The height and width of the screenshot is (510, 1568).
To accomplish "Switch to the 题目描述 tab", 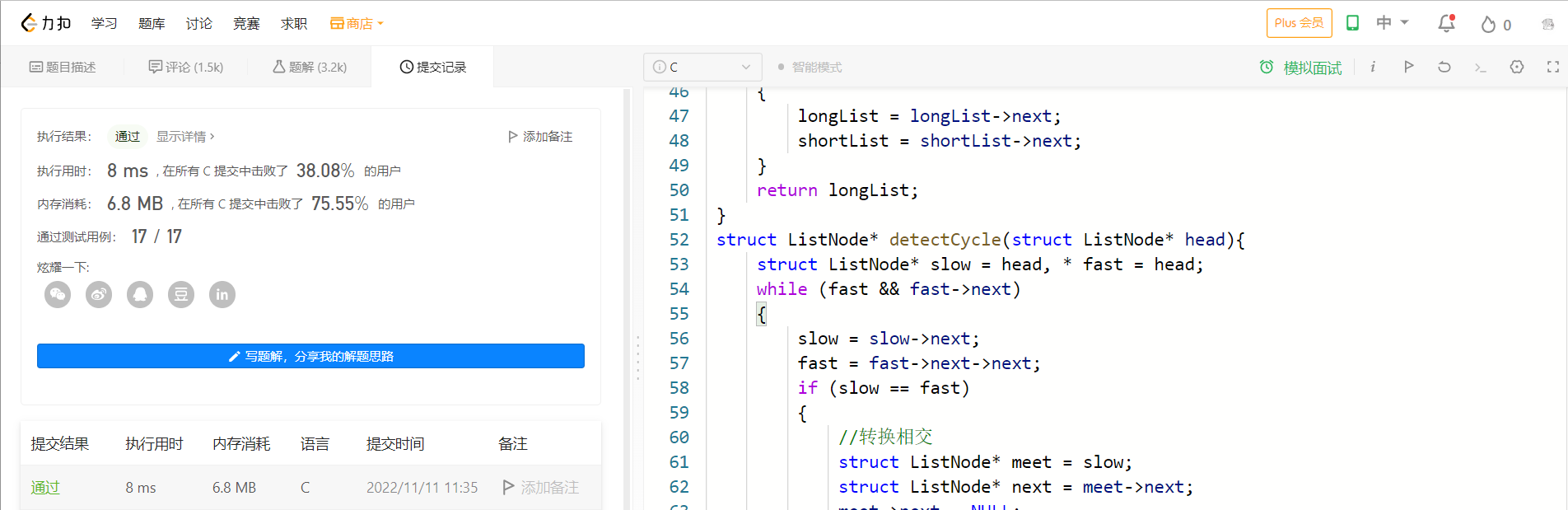I will [63, 68].
